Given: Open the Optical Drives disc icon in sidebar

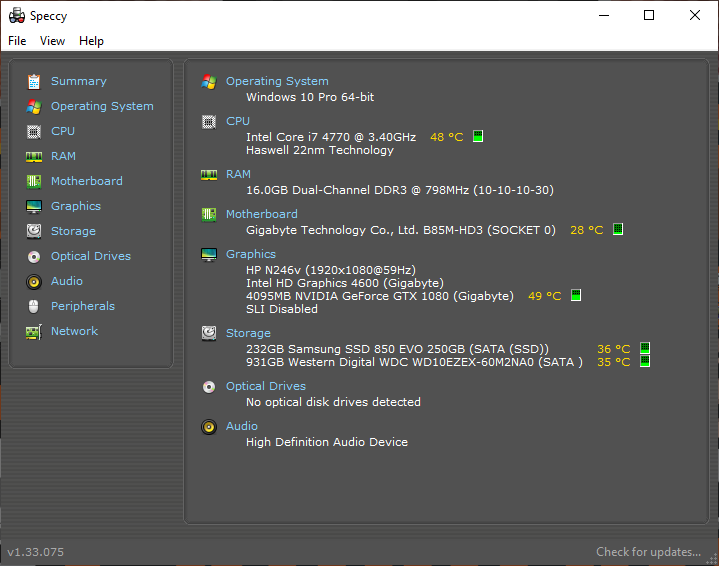Looking at the screenshot, I should (34, 257).
